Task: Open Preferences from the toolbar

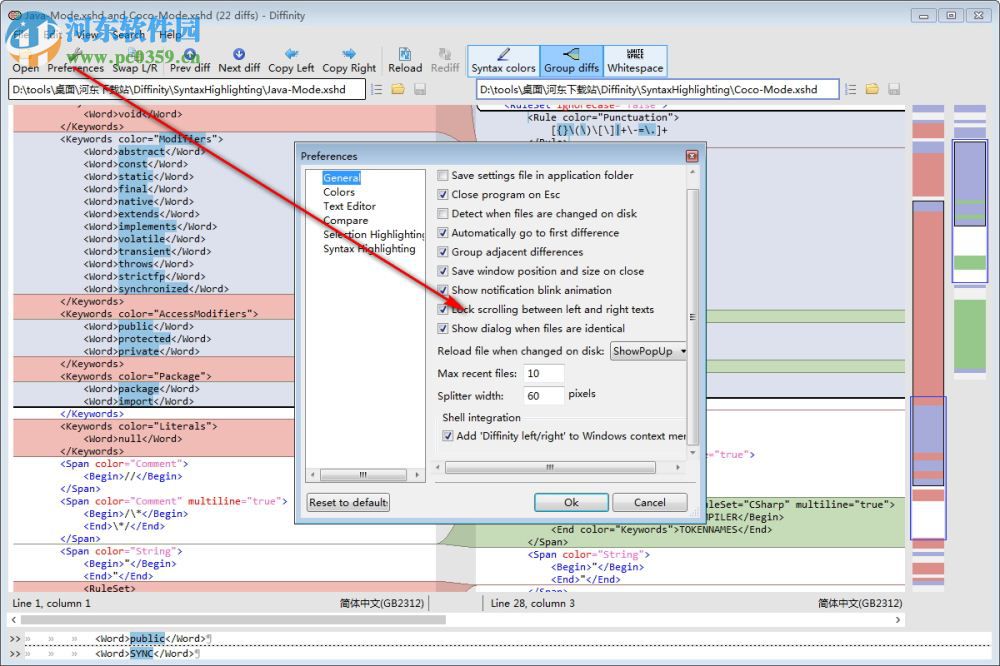Action: click(x=75, y=61)
